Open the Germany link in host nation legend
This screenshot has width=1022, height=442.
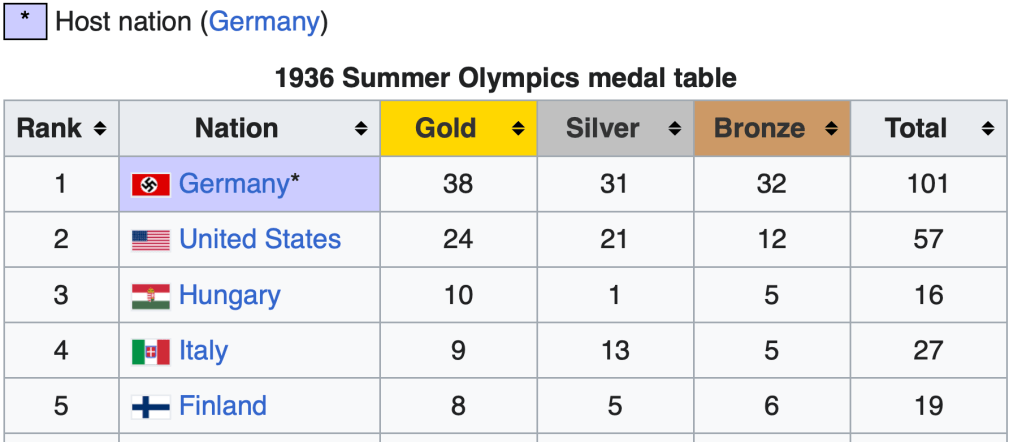(x=264, y=21)
